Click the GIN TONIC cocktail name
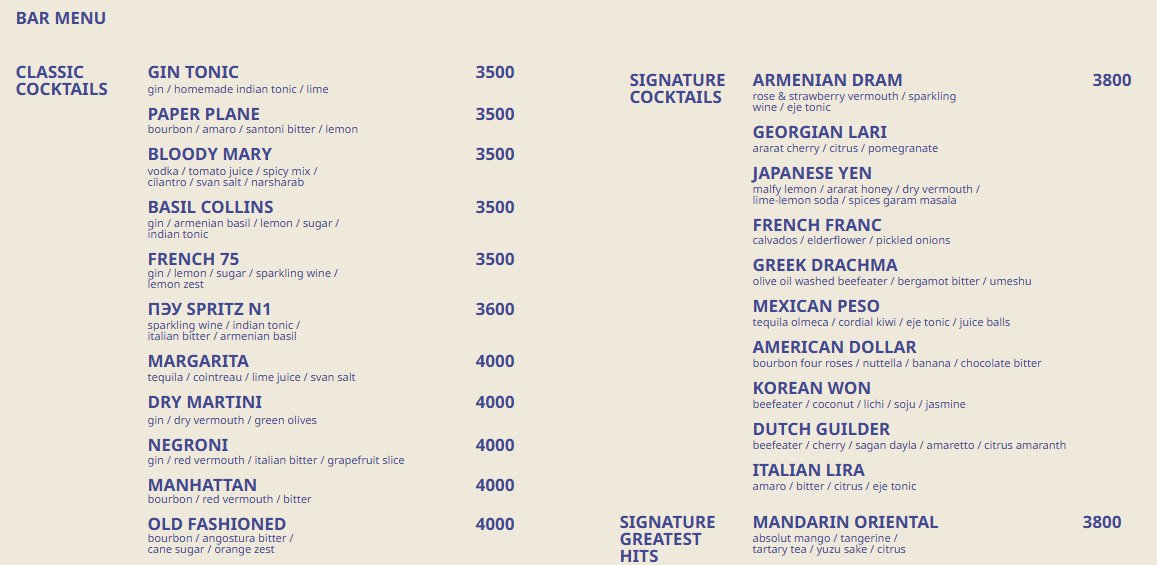This screenshot has height=565, width=1157. (193, 72)
